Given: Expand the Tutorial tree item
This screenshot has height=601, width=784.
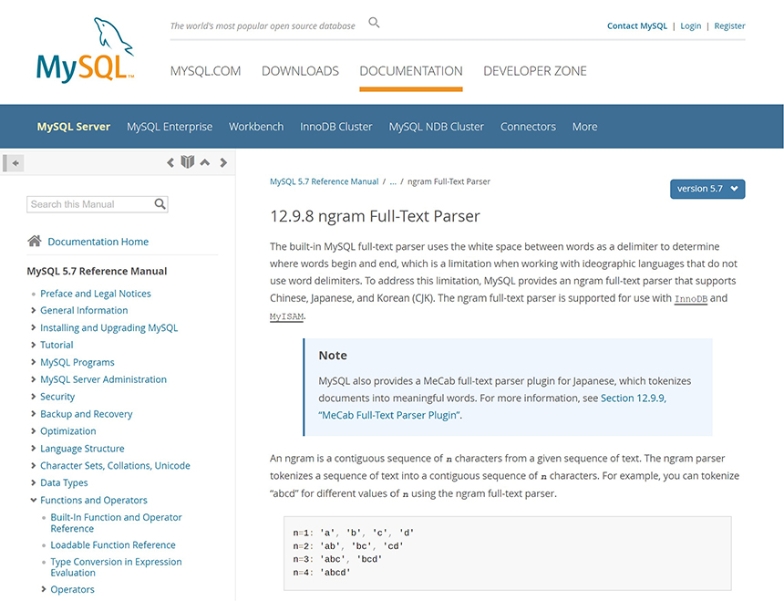Looking at the screenshot, I should point(33,345).
